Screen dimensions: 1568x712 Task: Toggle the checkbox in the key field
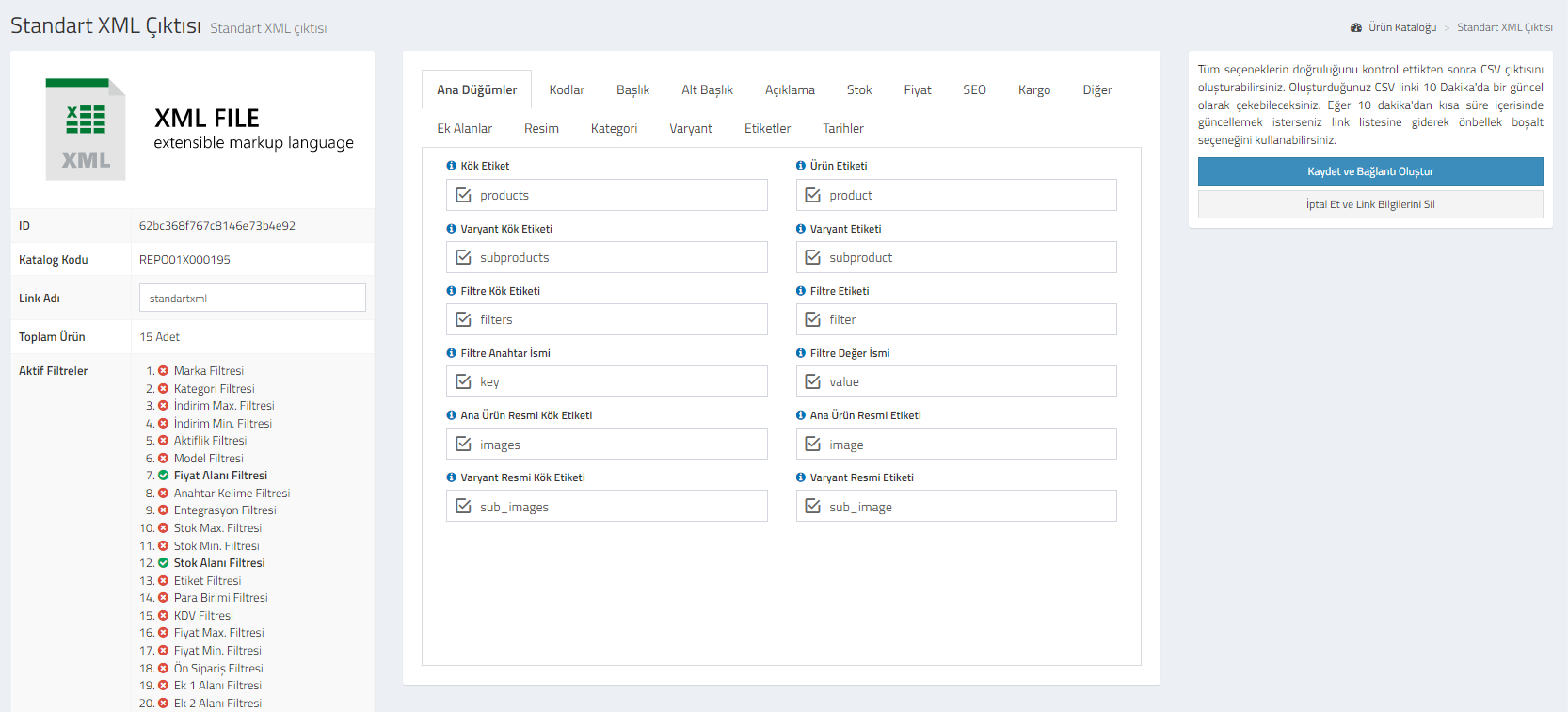[463, 381]
